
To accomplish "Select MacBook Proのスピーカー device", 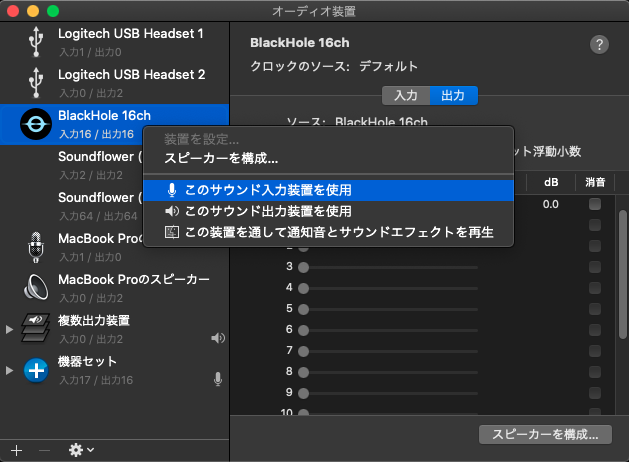I will (114, 288).
